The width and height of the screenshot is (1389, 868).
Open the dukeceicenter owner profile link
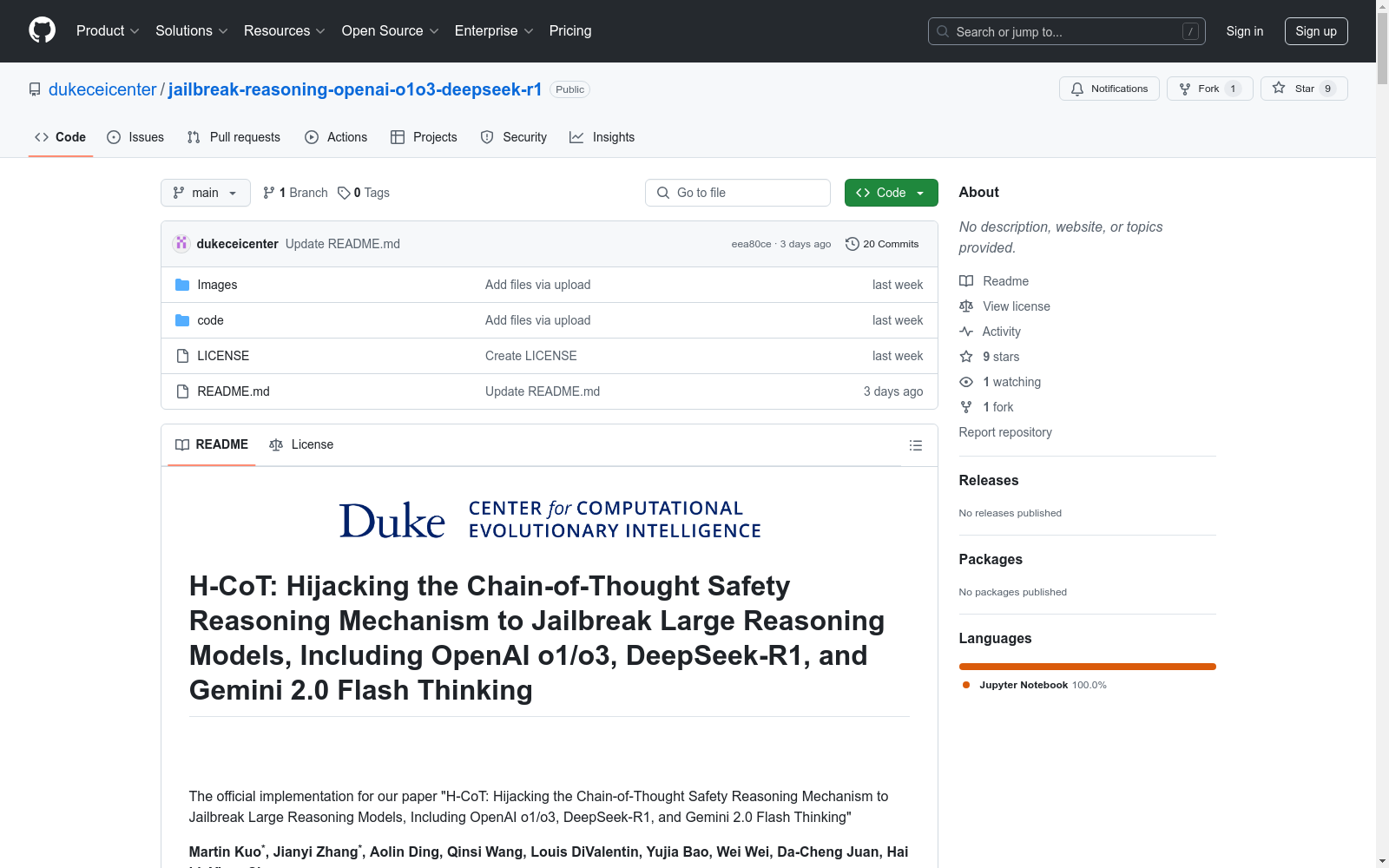pyautogui.click(x=102, y=89)
